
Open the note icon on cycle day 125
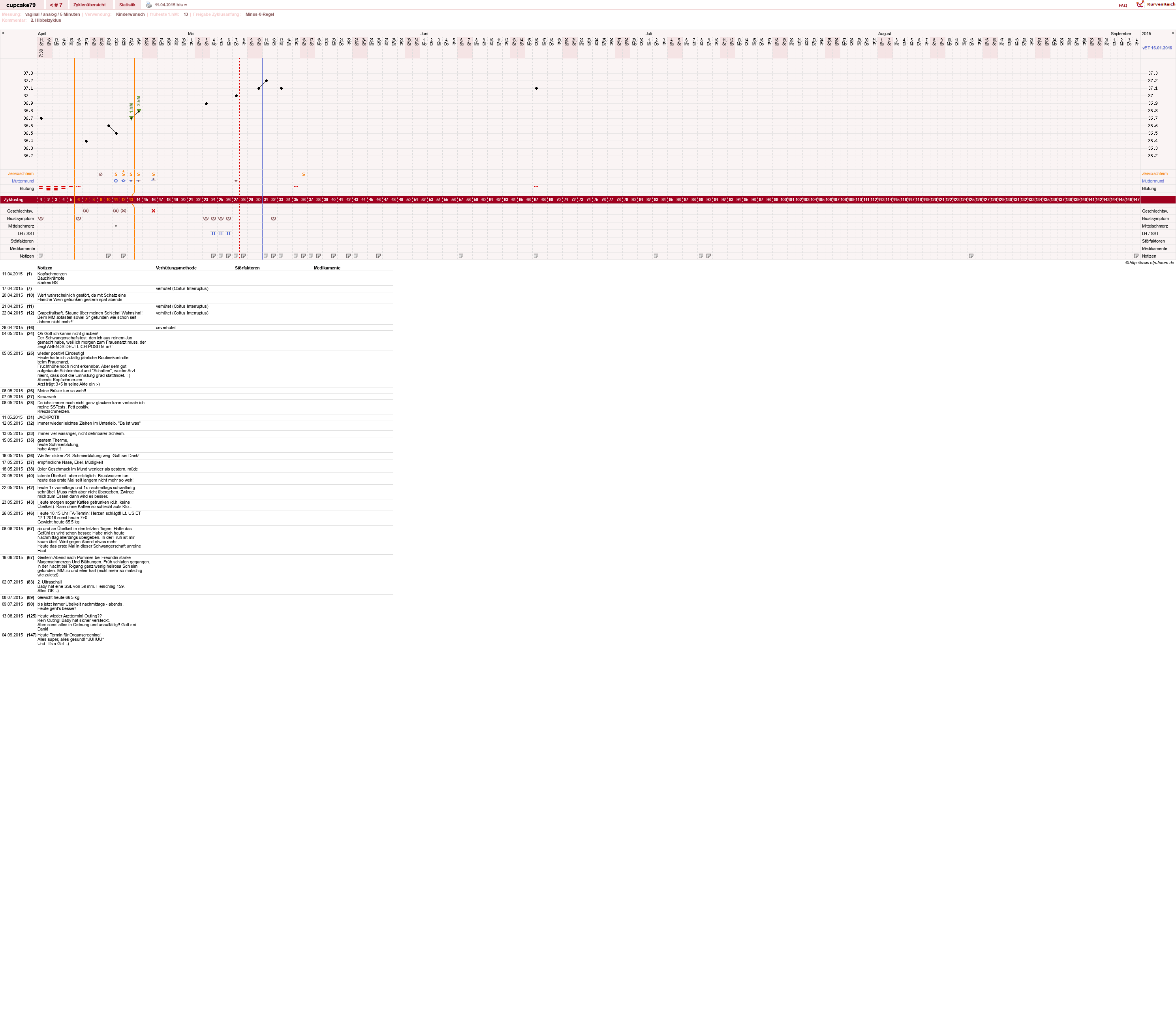(971, 256)
